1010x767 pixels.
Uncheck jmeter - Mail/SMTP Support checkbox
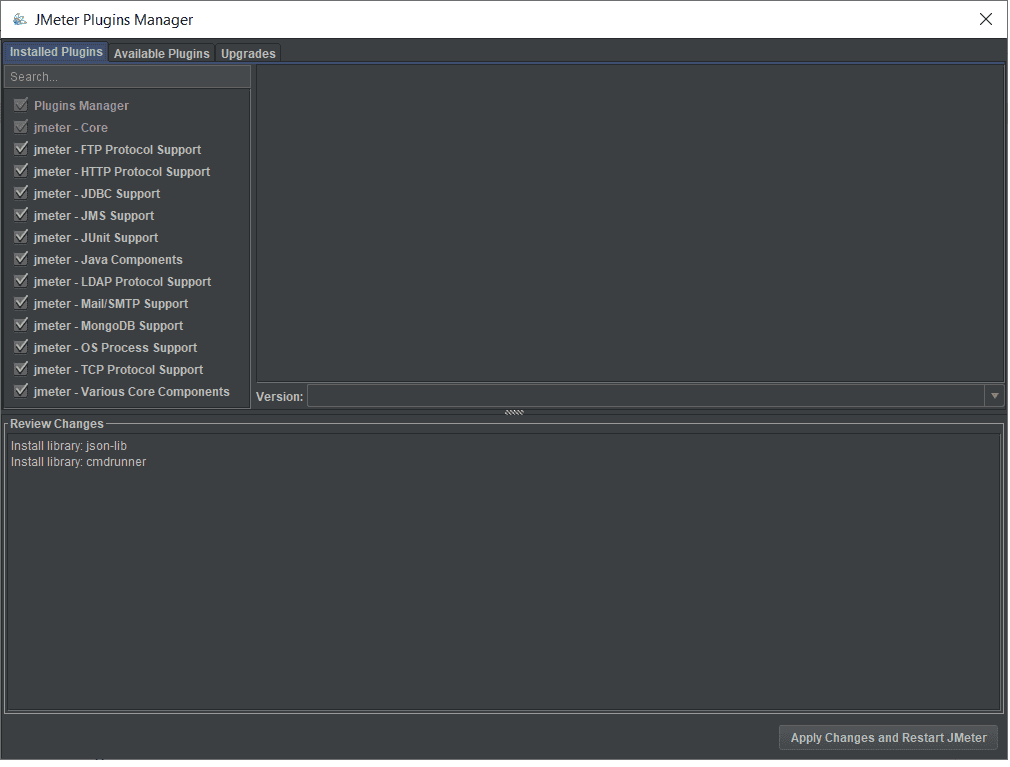pyautogui.click(x=21, y=303)
